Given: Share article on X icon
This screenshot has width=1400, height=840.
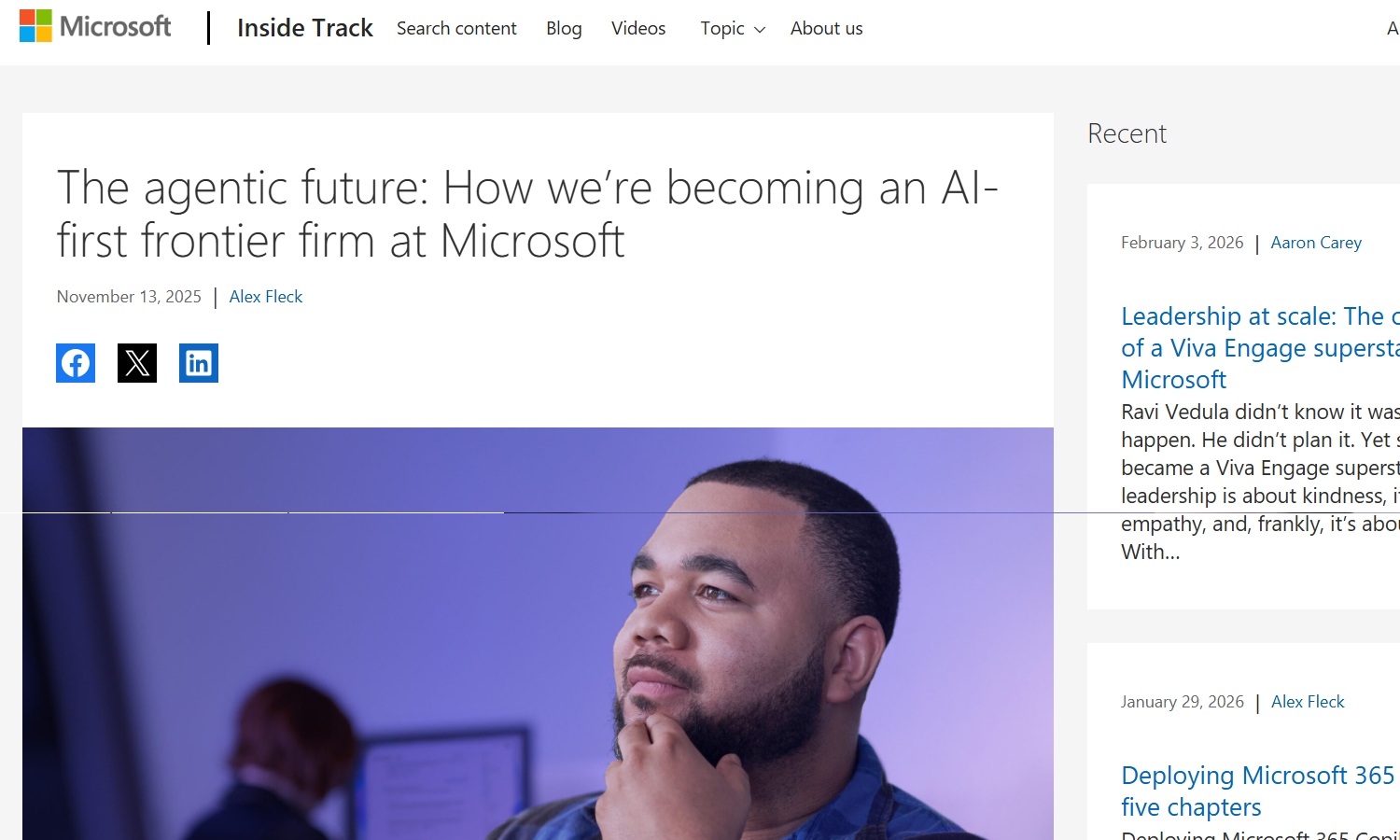Looking at the screenshot, I should (137, 363).
